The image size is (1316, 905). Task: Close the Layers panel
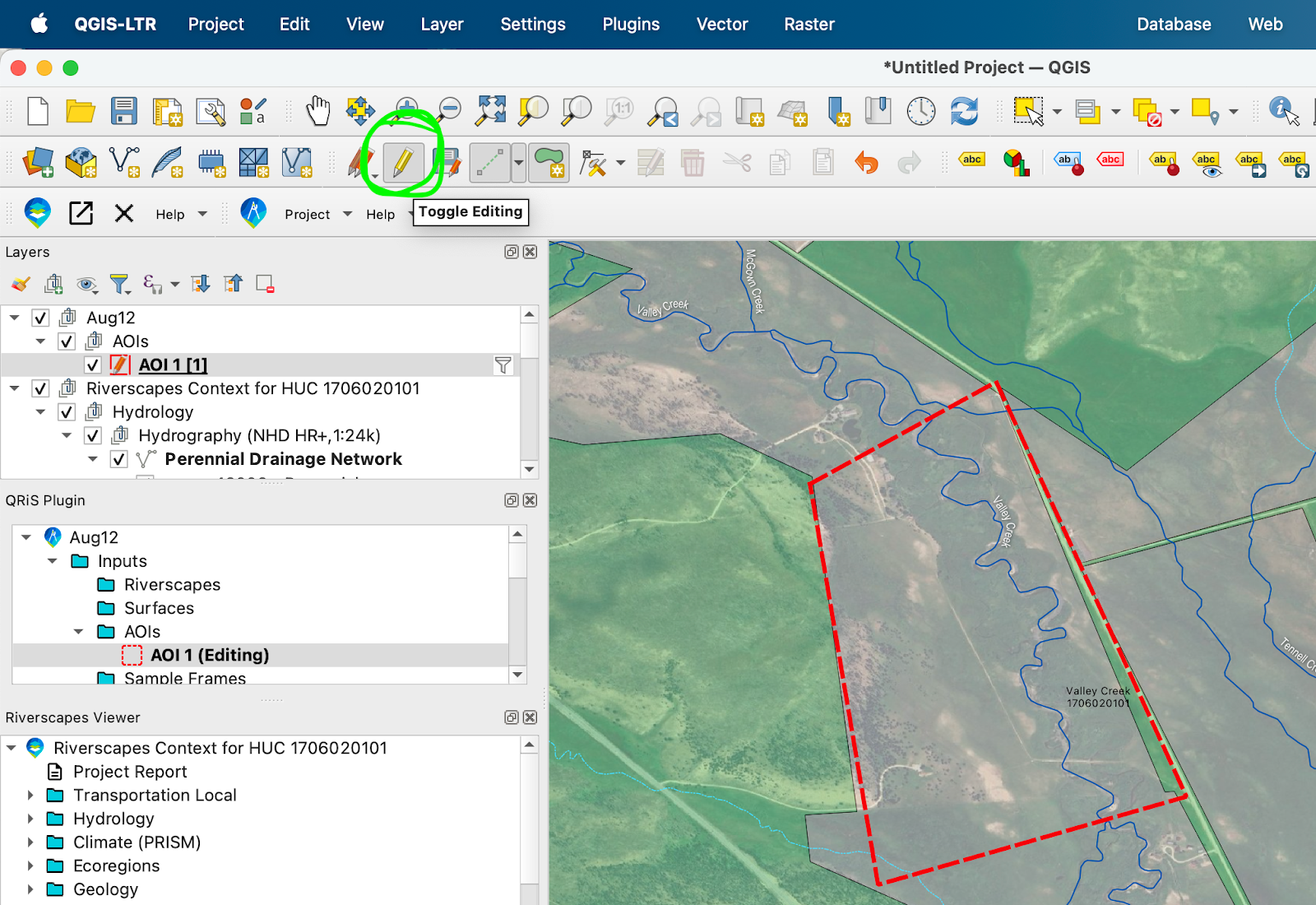(x=531, y=252)
